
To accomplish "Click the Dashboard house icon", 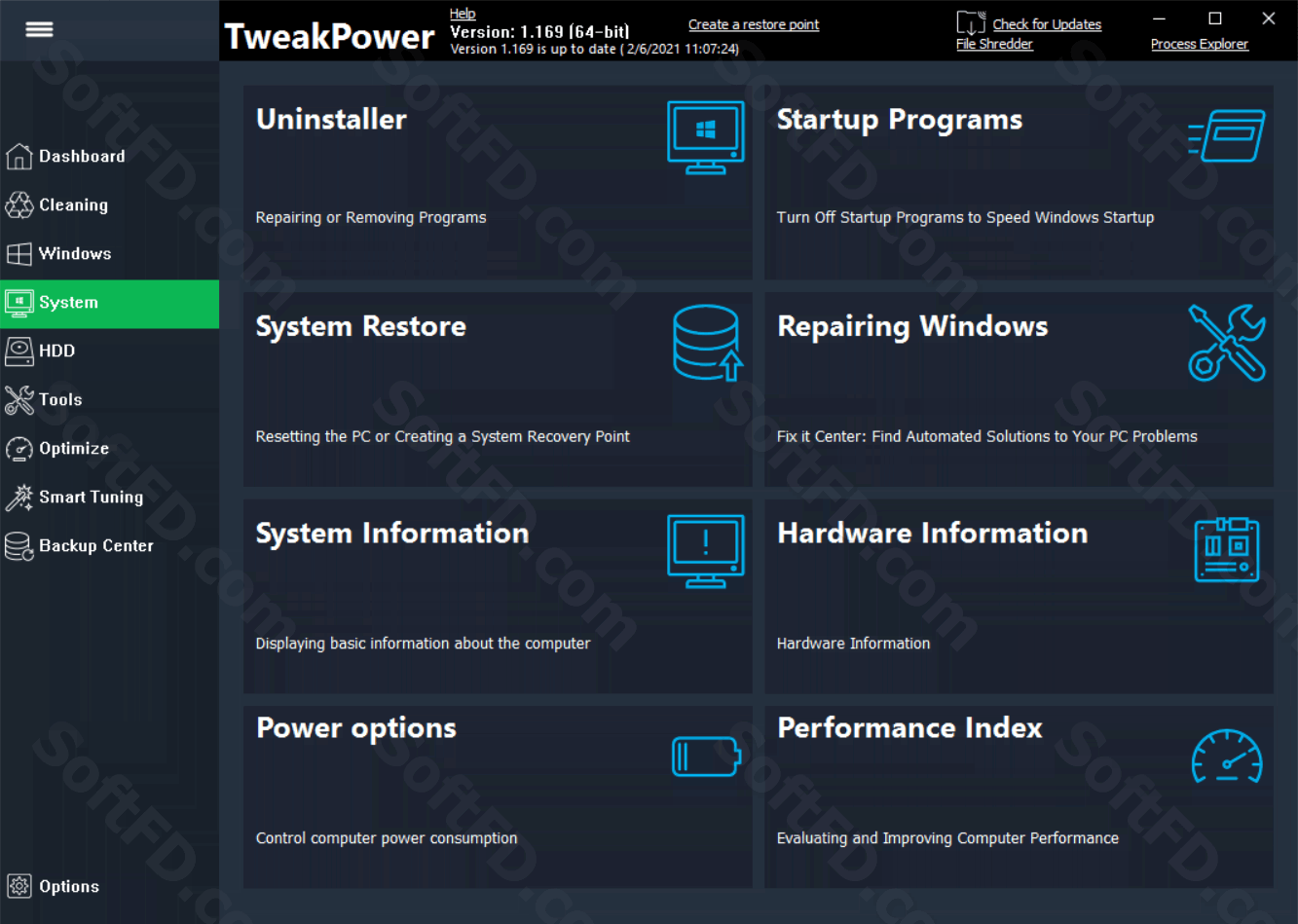I will click(x=19, y=156).
